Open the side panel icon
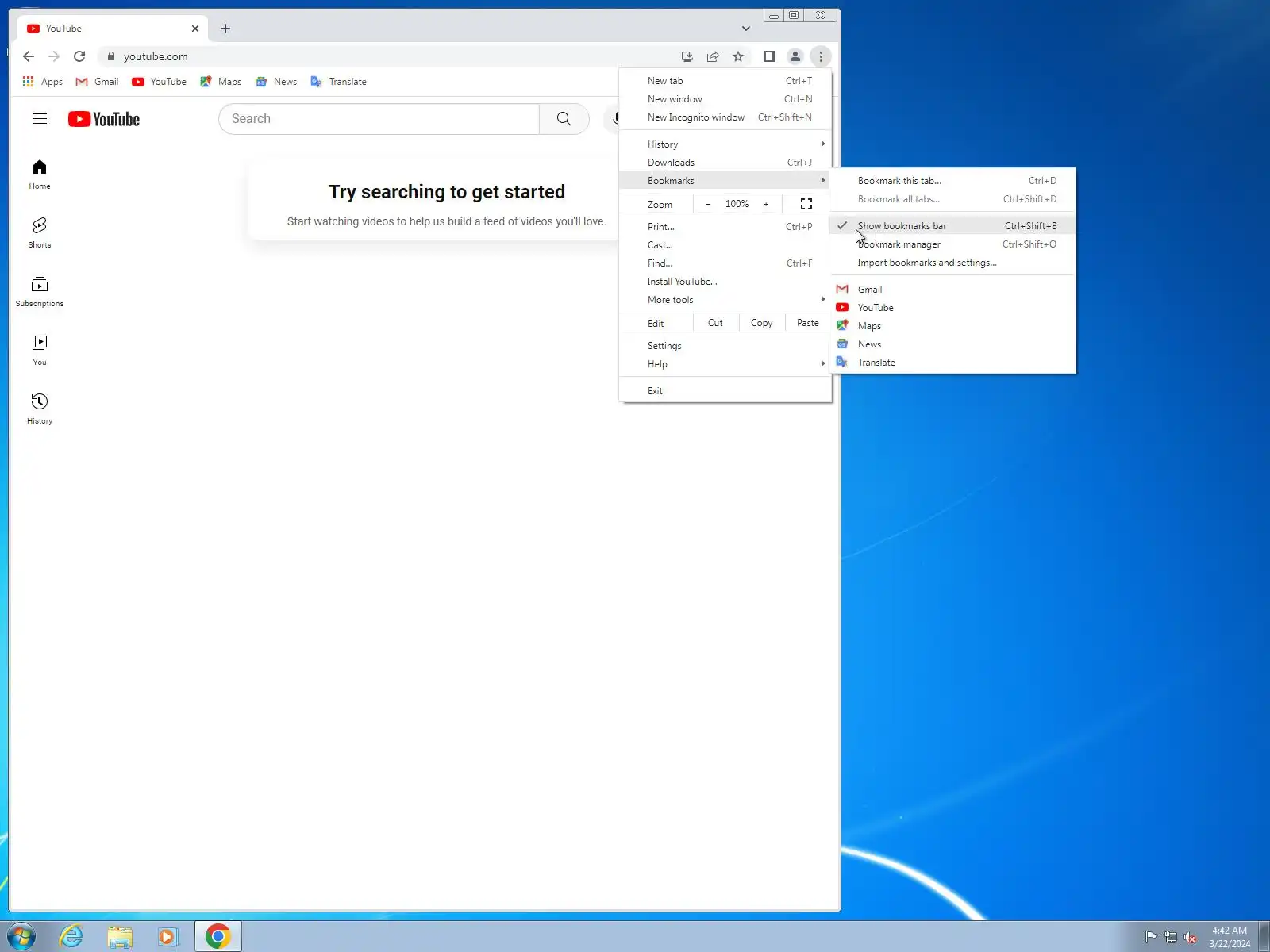Screen dimensions: 1270x952 pos(769,56)
